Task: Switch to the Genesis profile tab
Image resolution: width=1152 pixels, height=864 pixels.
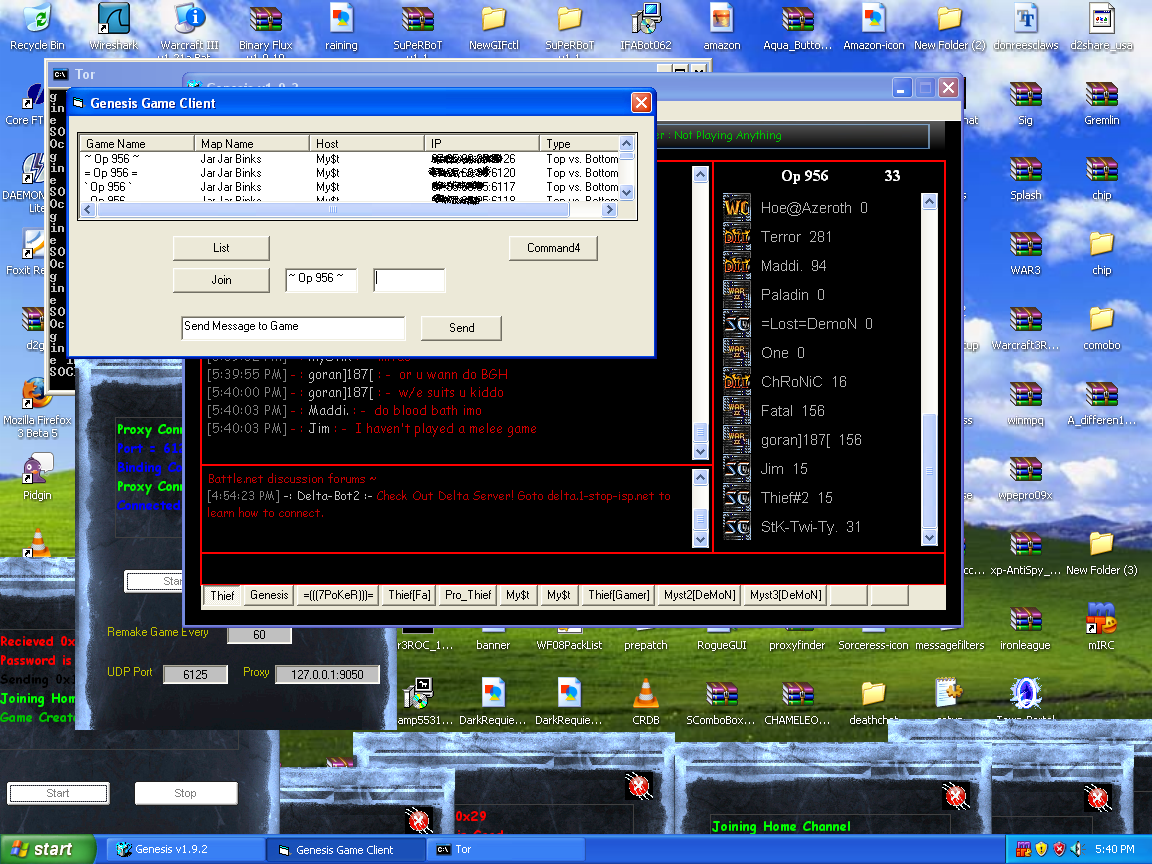Action: 269,595
